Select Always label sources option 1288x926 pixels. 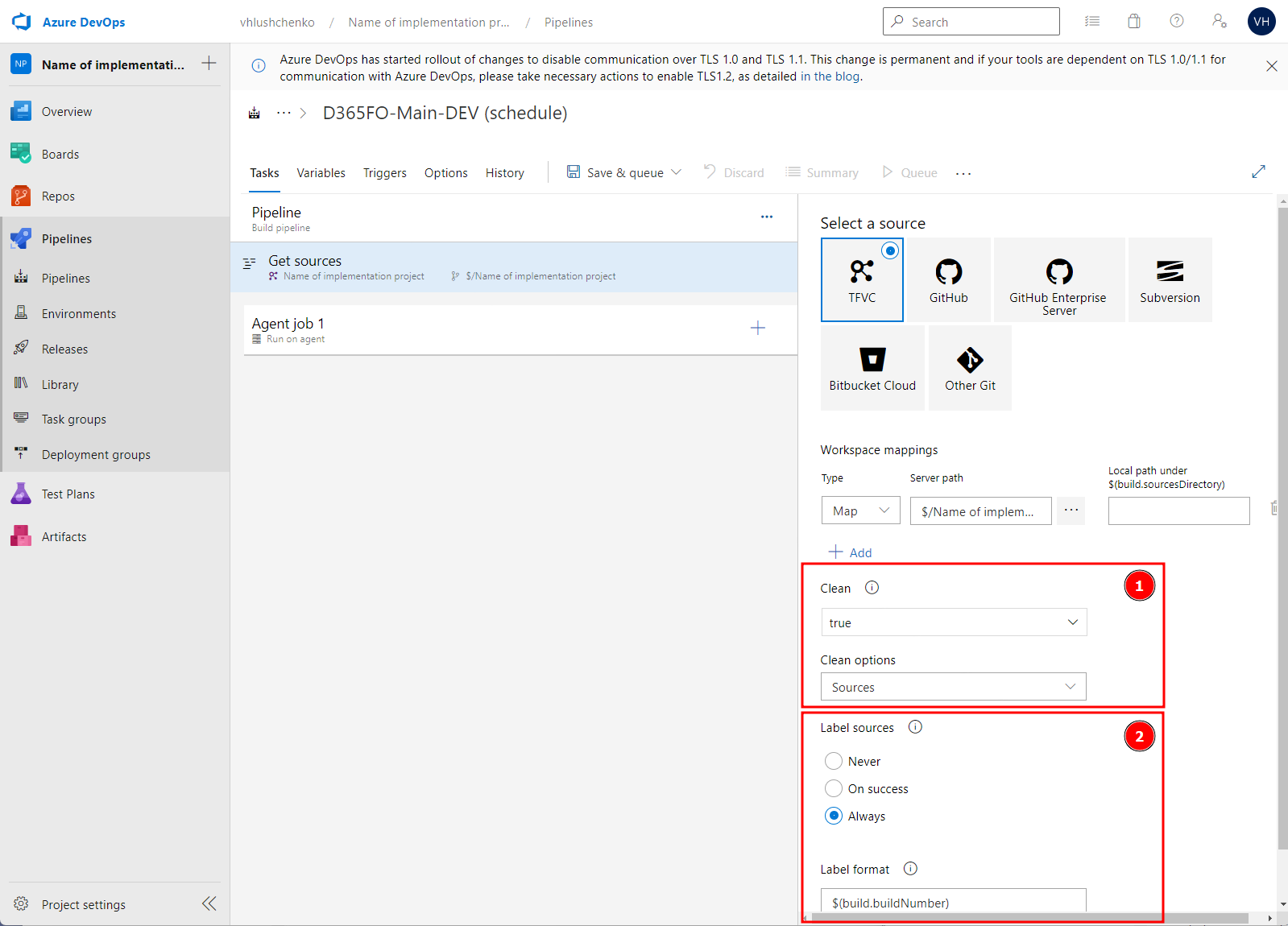pos(834,816)
